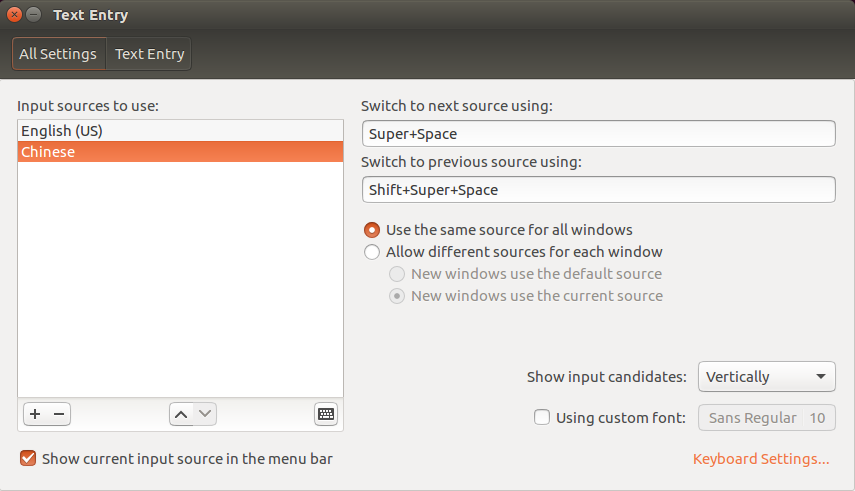This screenshot has width=855, height=491.
Task: Open Keyboard Settings link
Action: click(761, 460)
